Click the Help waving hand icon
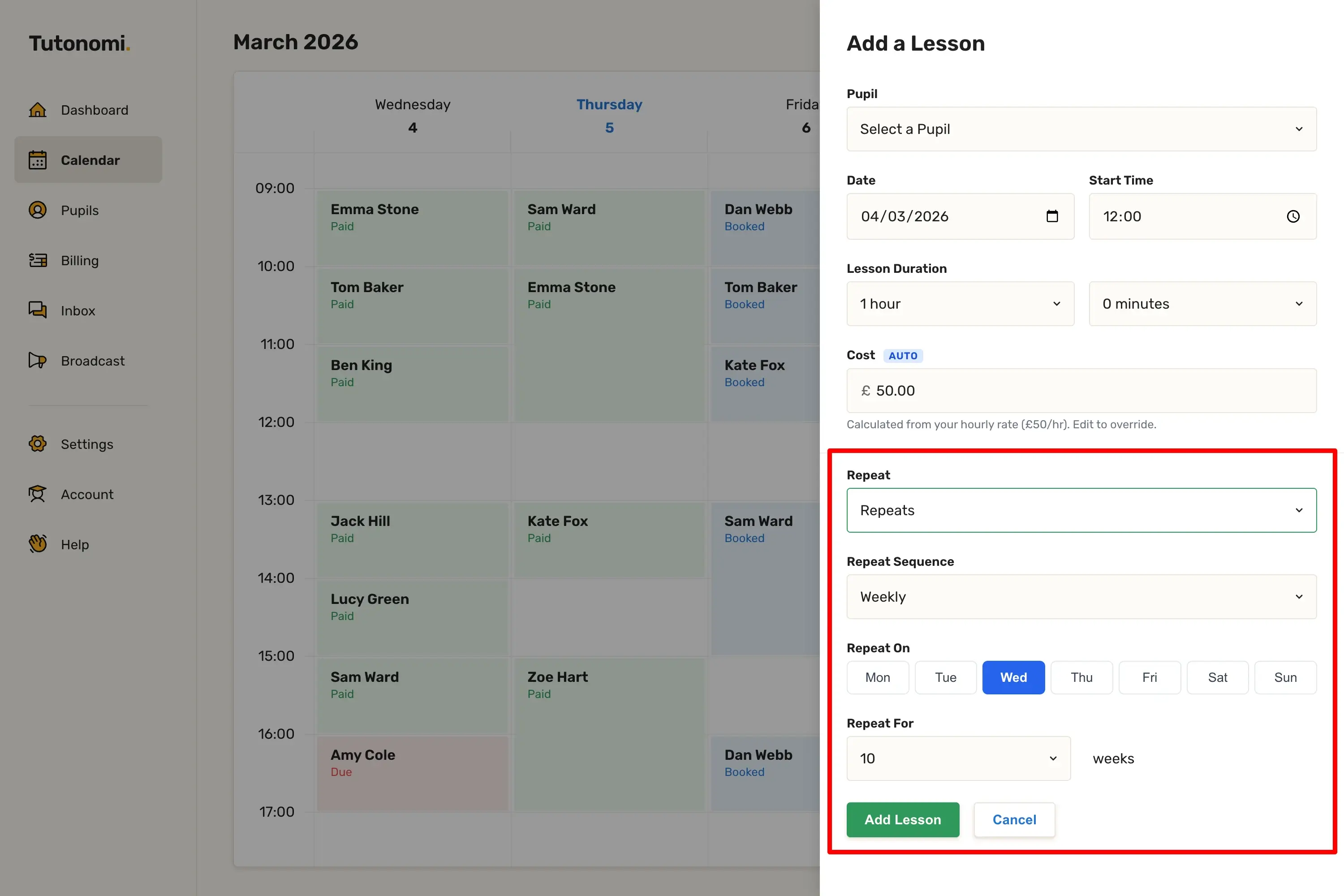Screen dimensions: 1344x896 pos(38,544)
